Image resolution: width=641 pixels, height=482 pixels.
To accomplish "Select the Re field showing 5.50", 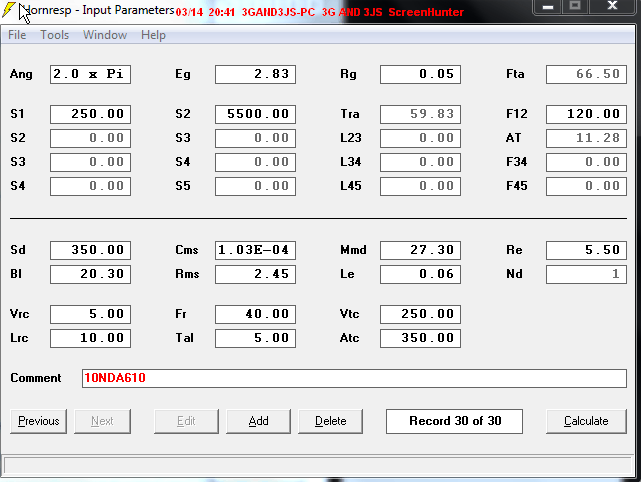I will coord(586,250).
